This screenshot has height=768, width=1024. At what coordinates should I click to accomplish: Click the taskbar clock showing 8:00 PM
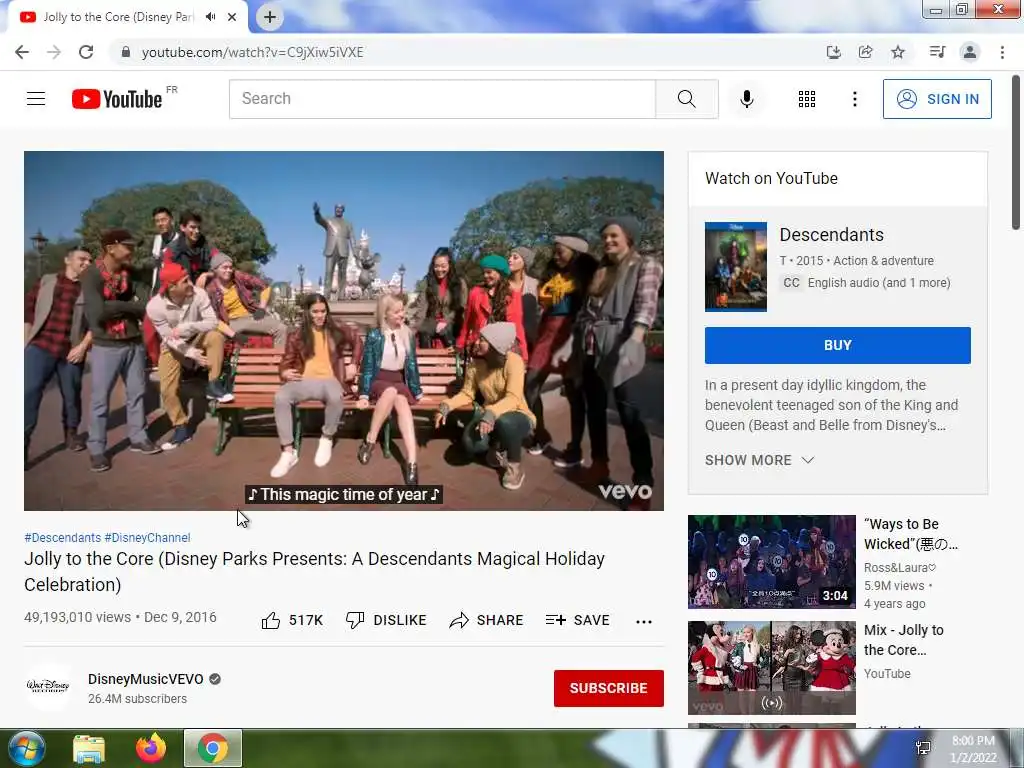coord(973,749)
